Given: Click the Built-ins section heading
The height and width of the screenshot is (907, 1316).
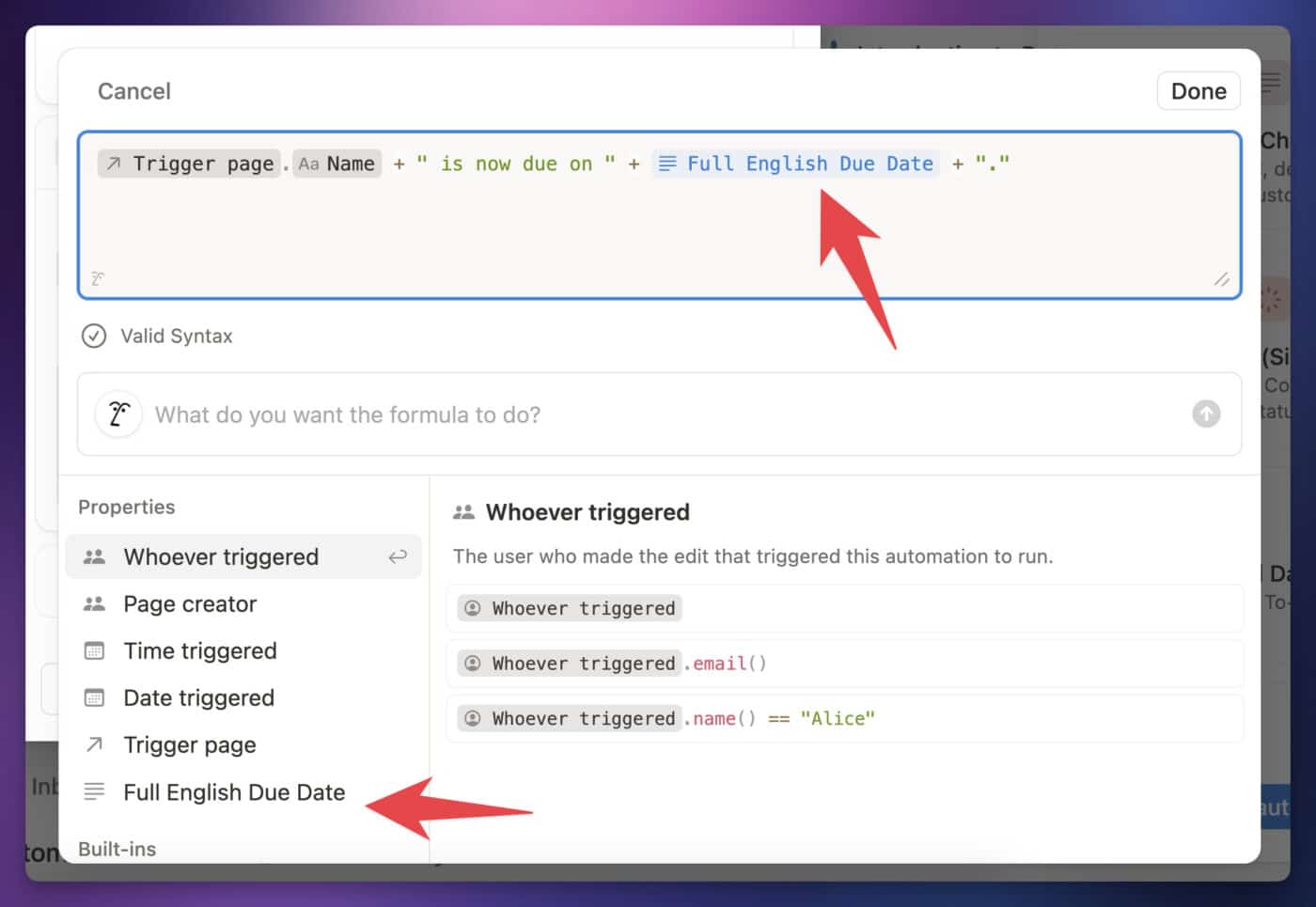Looking at the screenshot, I should click(117, 849).
